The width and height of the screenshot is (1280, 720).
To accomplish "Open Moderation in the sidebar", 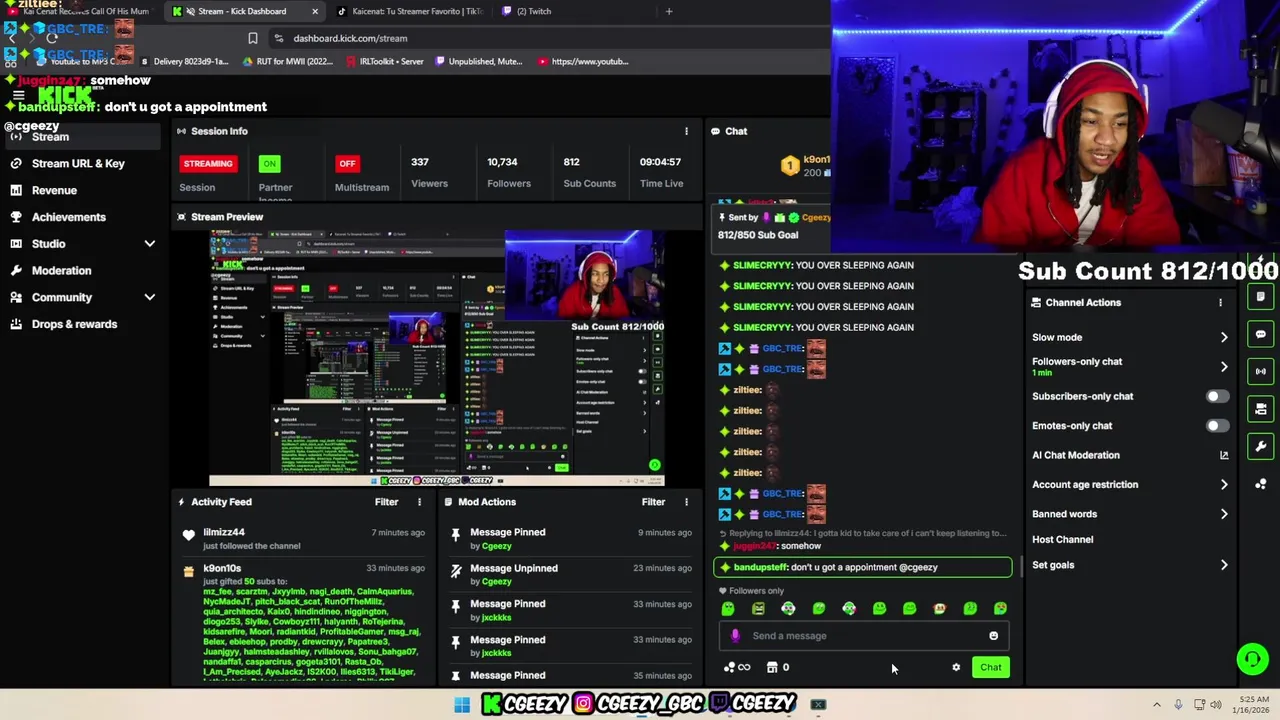I will coord(61,270).
